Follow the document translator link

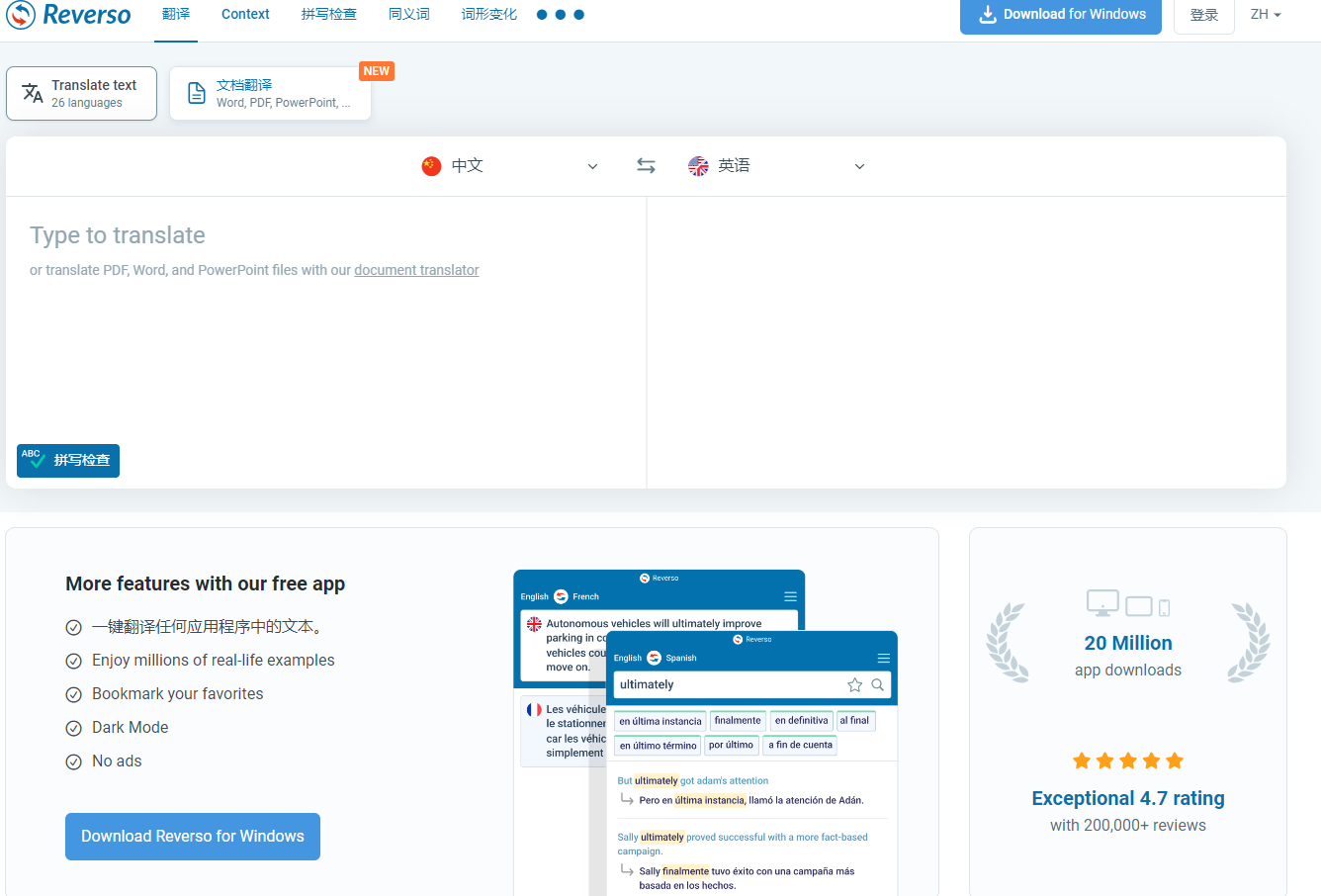tap(416, 270)
